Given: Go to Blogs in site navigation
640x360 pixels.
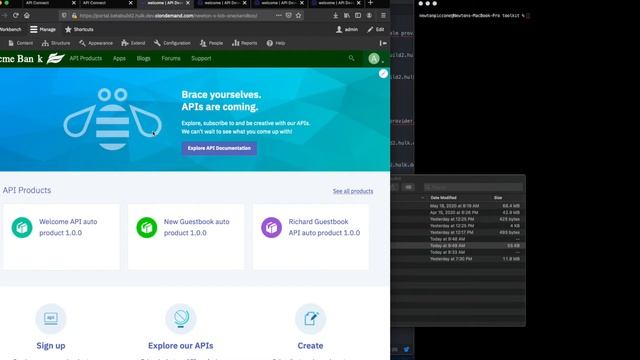Looking at the screenshot, I should [143, 58].
